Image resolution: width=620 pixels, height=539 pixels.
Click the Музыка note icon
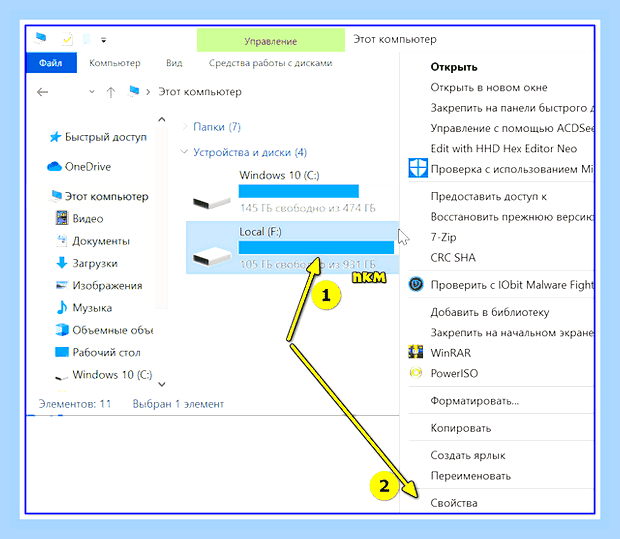[62, 307]
